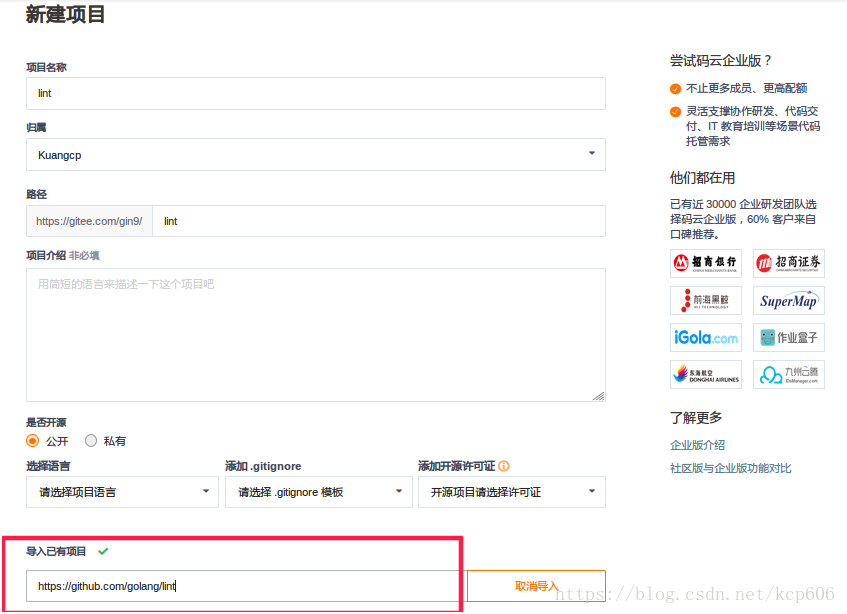This screenshot has width=847, height=614.
Task: Click the 取消导入 button
Action: (x=536, y=586)
